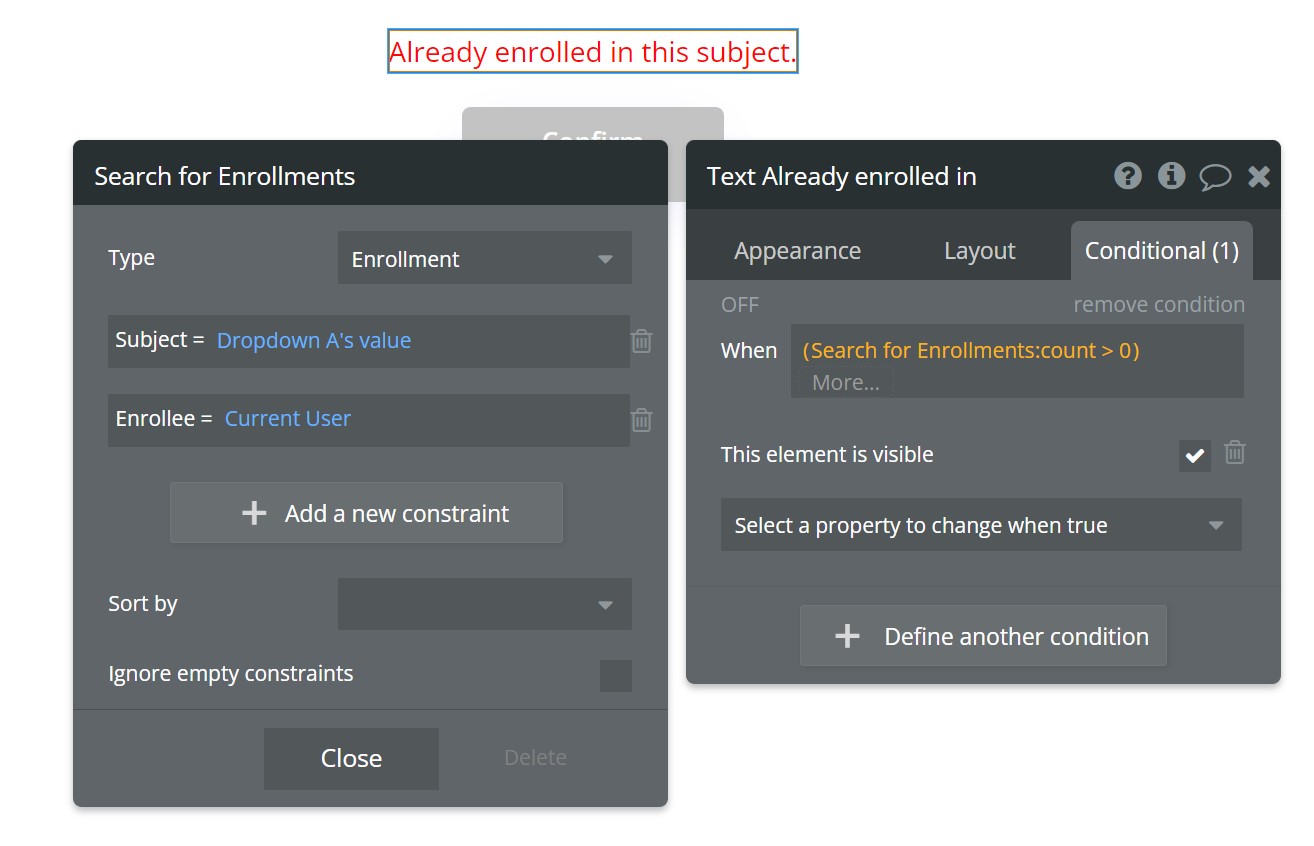Screen dimensions: 1314x846
Task: Toggle the OFF condition switch label
Action: [740, 304]
